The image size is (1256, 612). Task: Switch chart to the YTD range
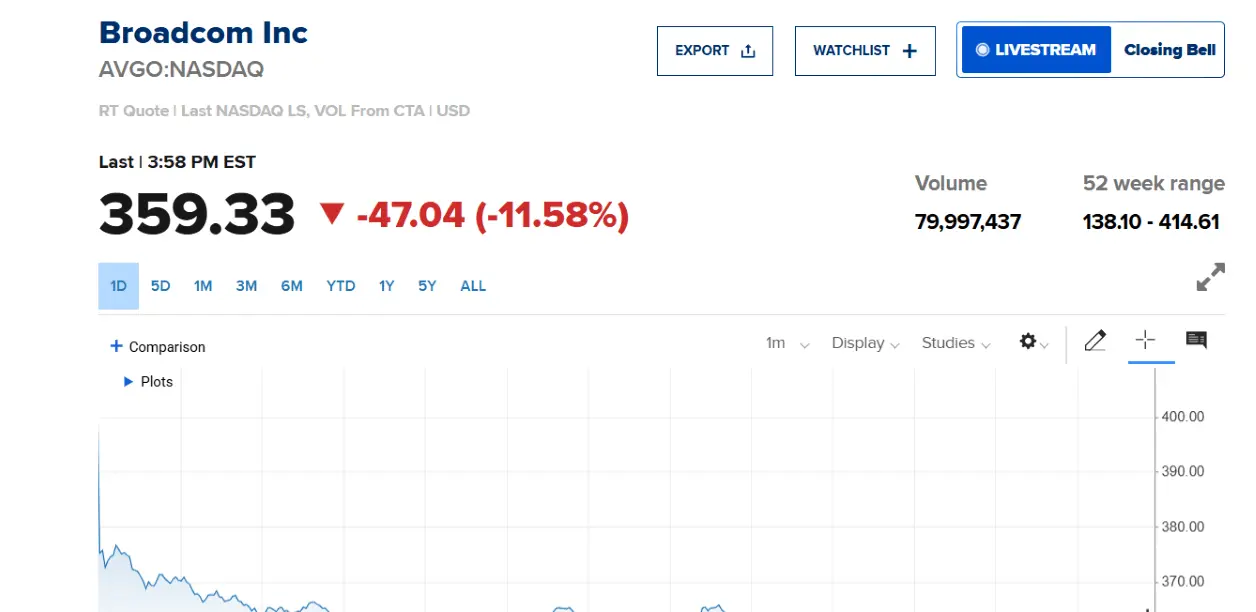tap(340, 286)
